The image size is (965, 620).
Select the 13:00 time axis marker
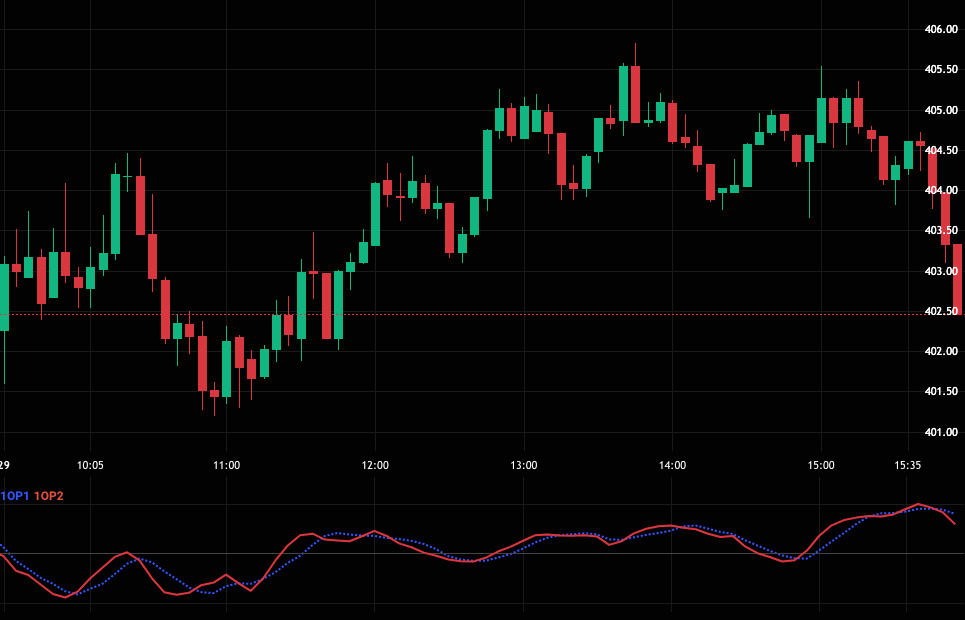pyautogui.click(x=524, y=465)
